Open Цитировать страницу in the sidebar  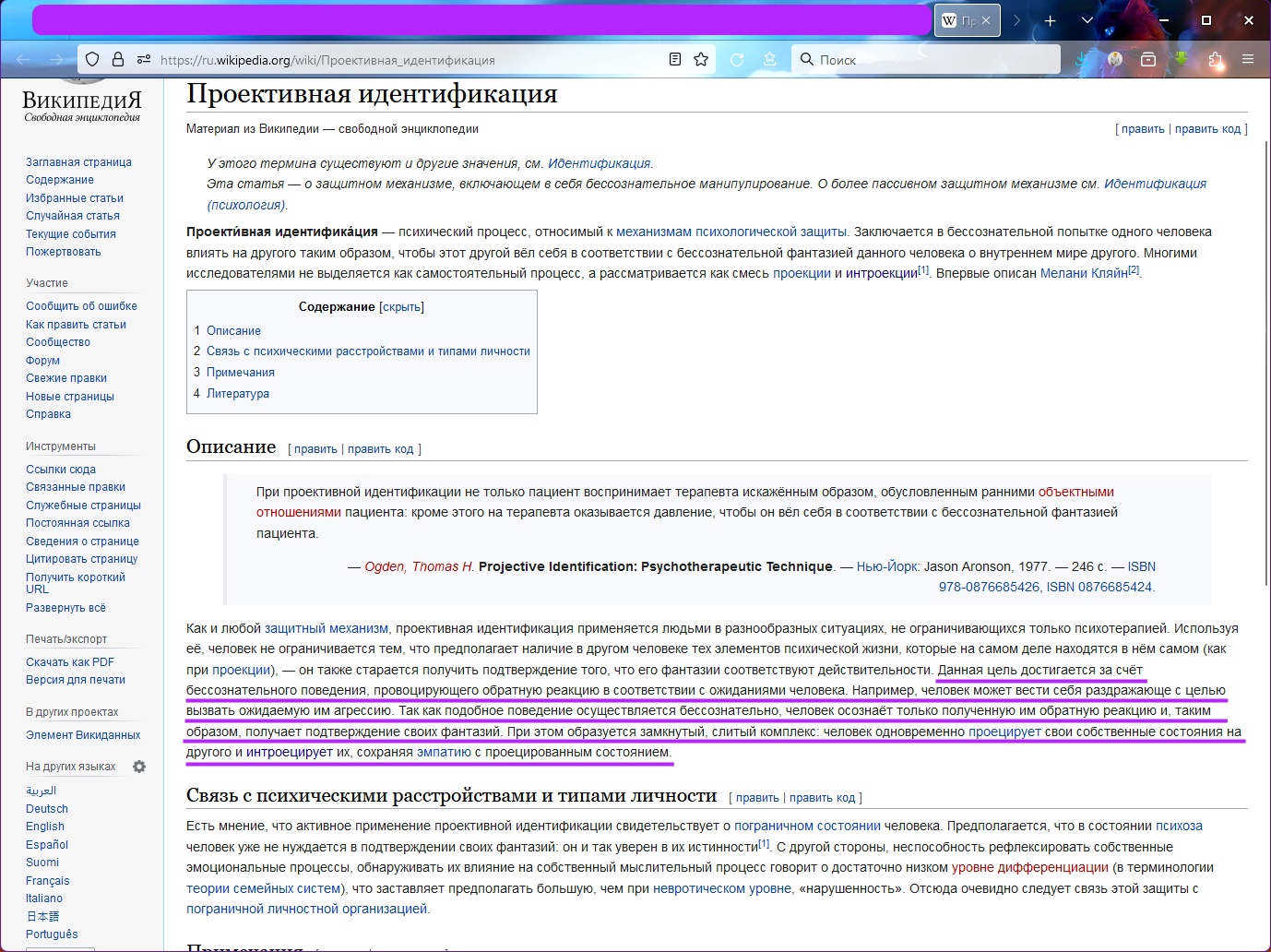tap(82, 559)
